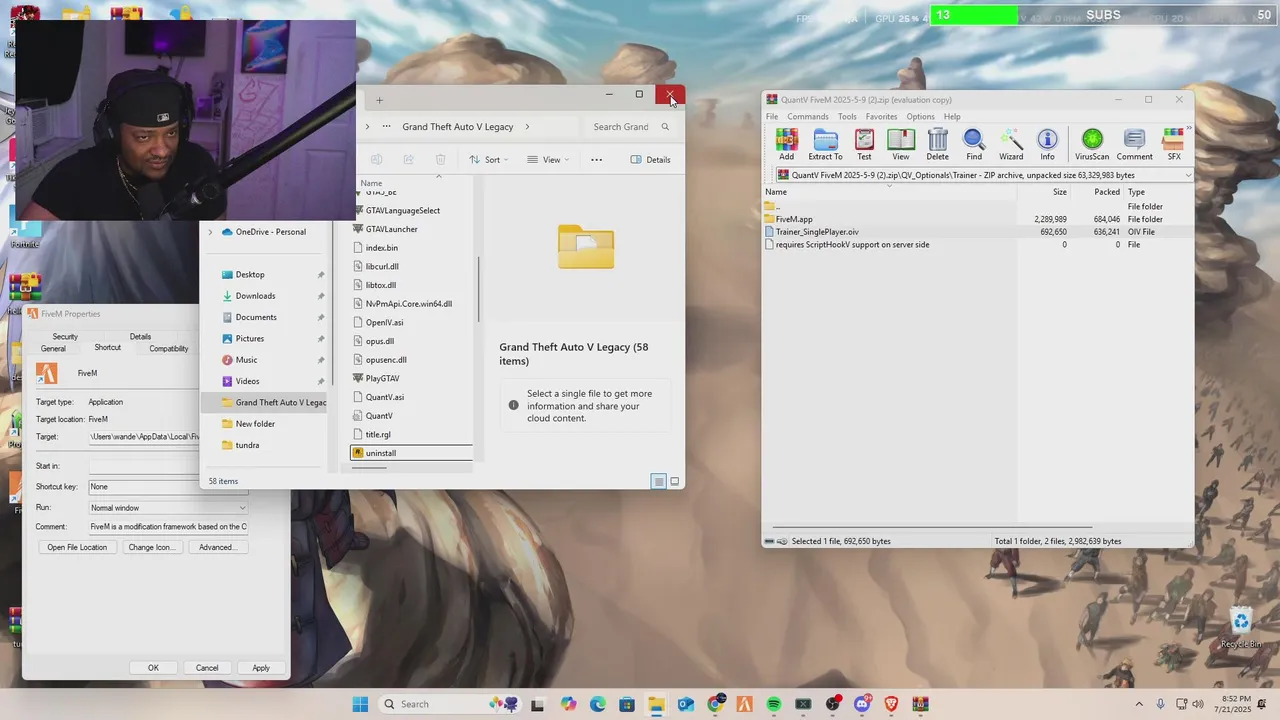
Task: Open Find magnifier in WinRAR toolbar
Action: (x=974, y=145)
